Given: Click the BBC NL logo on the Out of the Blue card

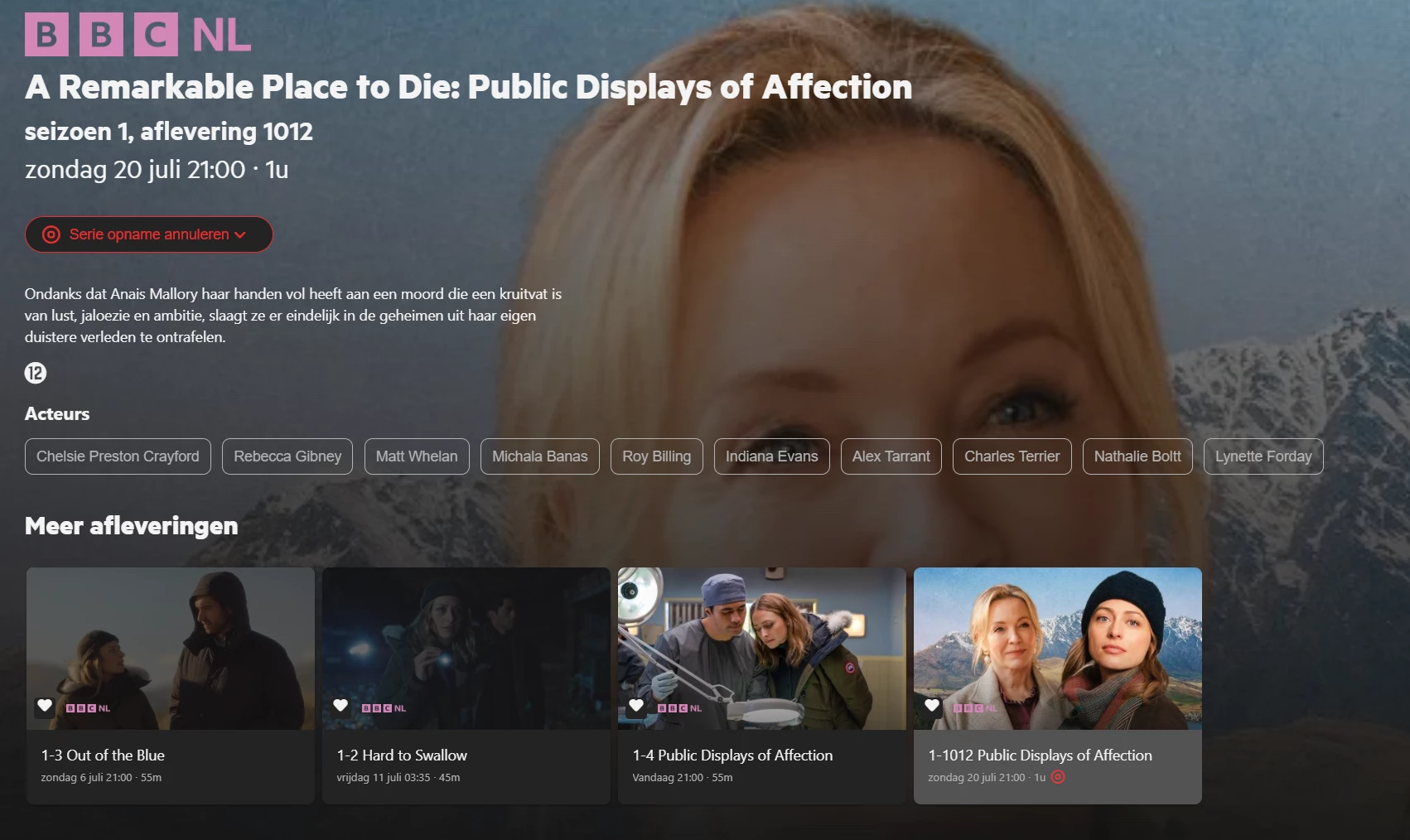Looking at the screenshot, I should point(88,708).
